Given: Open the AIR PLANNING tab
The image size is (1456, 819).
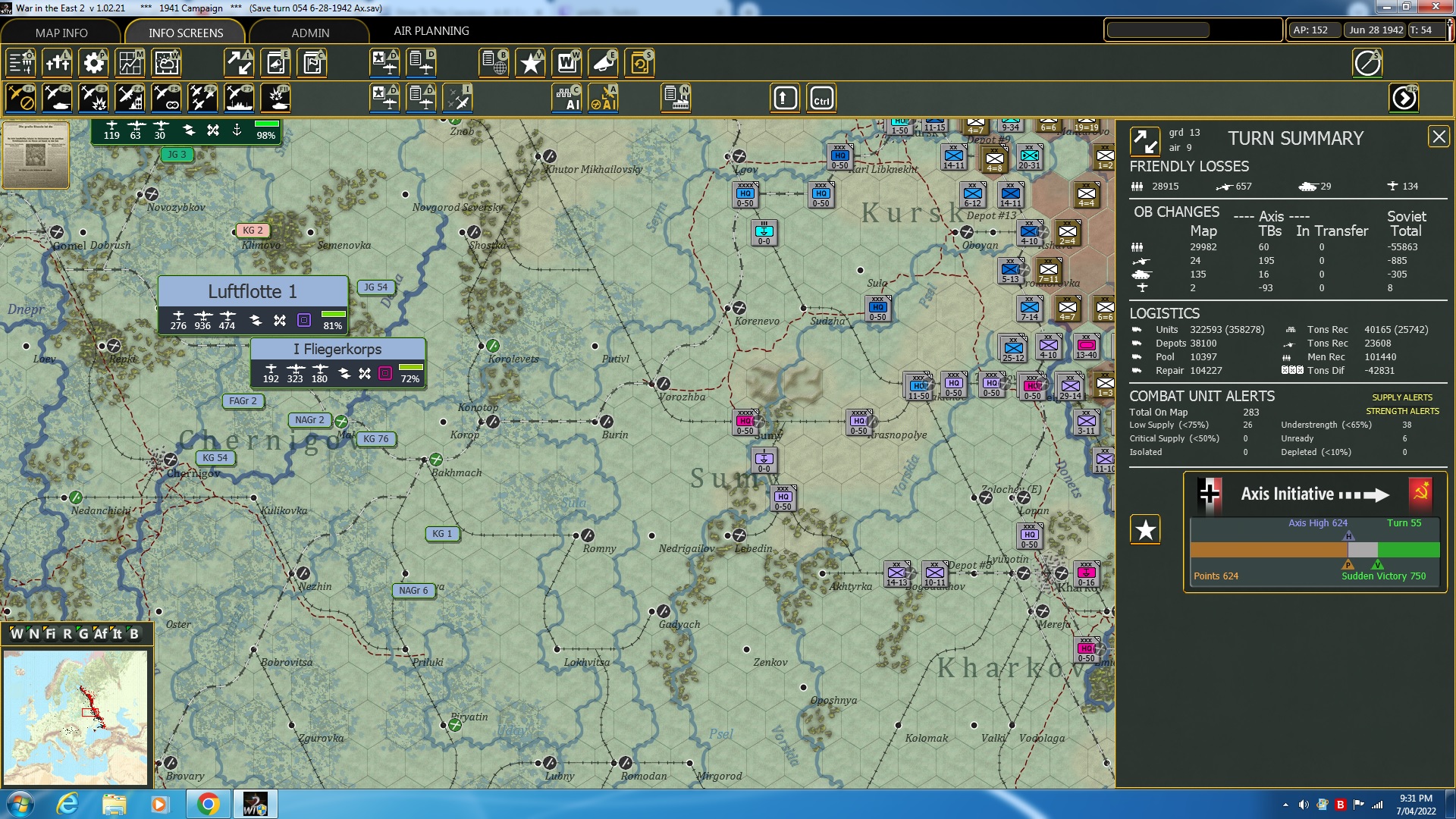Looking at the screenshot, I should point(431,31).
